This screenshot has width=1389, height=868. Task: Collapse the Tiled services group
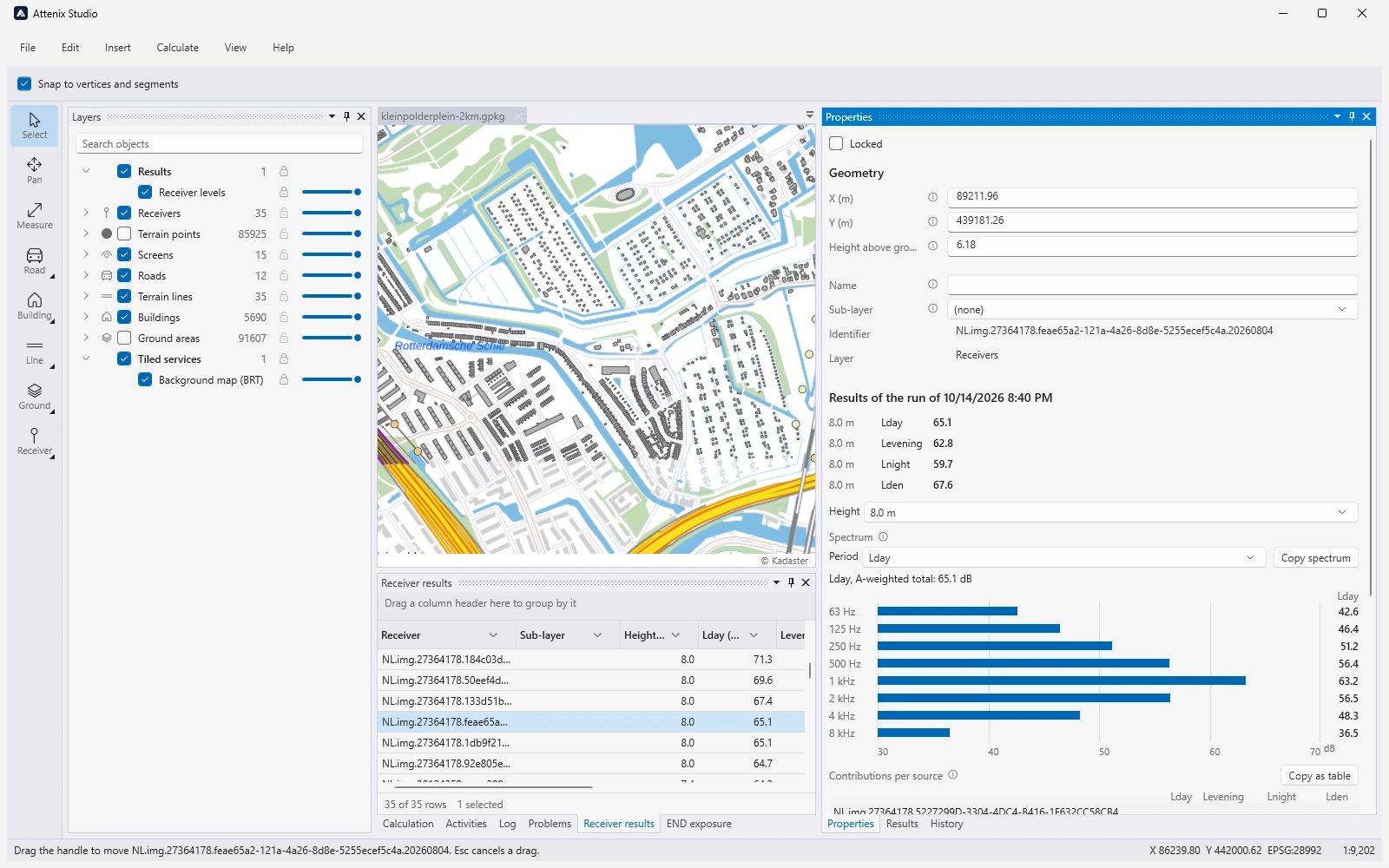point(86,358)
